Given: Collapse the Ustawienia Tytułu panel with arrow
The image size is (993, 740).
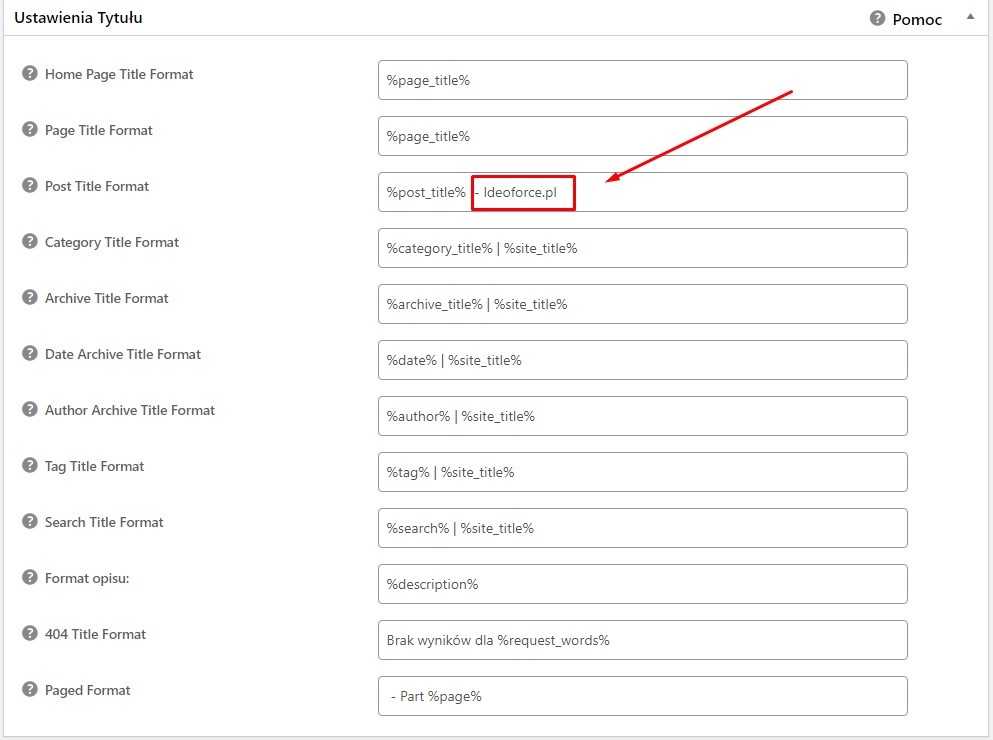Looking at the screenshot, I should tap(969, 18).
